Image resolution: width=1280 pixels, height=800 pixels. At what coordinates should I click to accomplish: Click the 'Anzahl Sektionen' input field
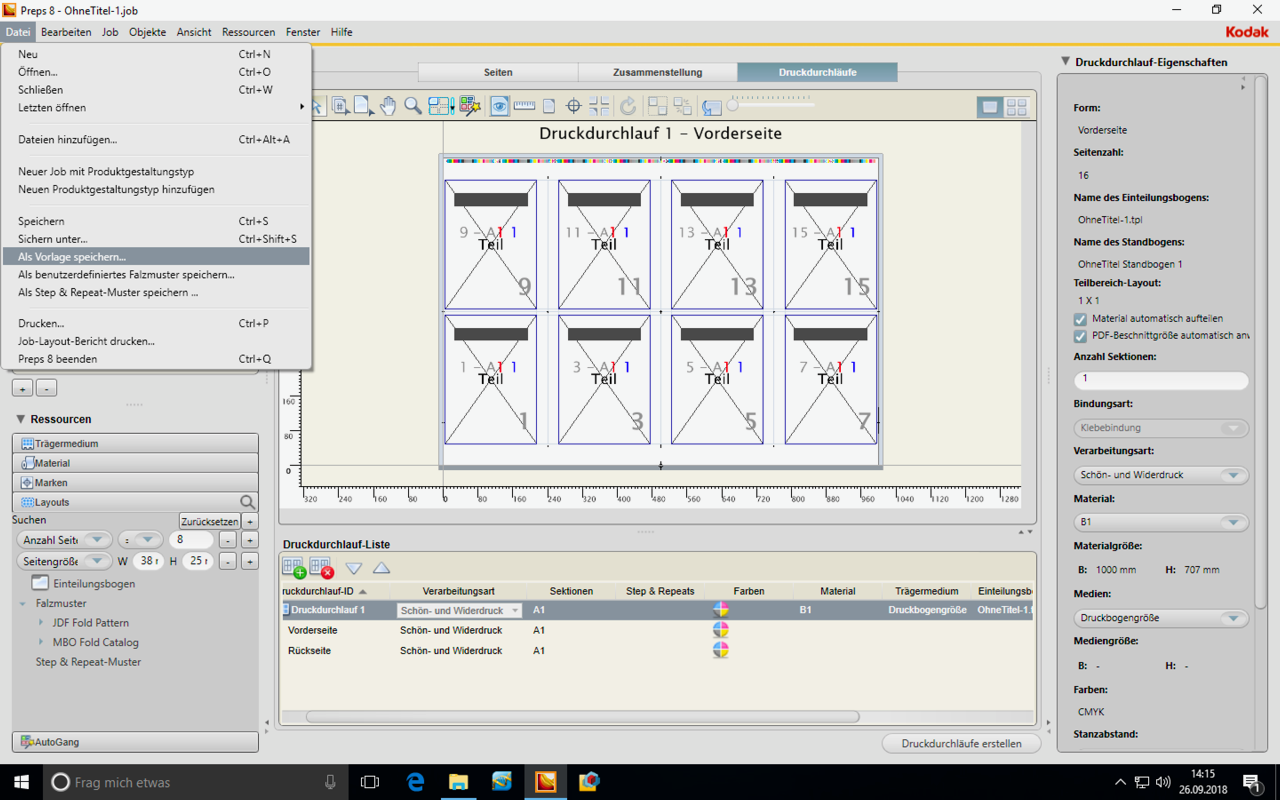1160,380
